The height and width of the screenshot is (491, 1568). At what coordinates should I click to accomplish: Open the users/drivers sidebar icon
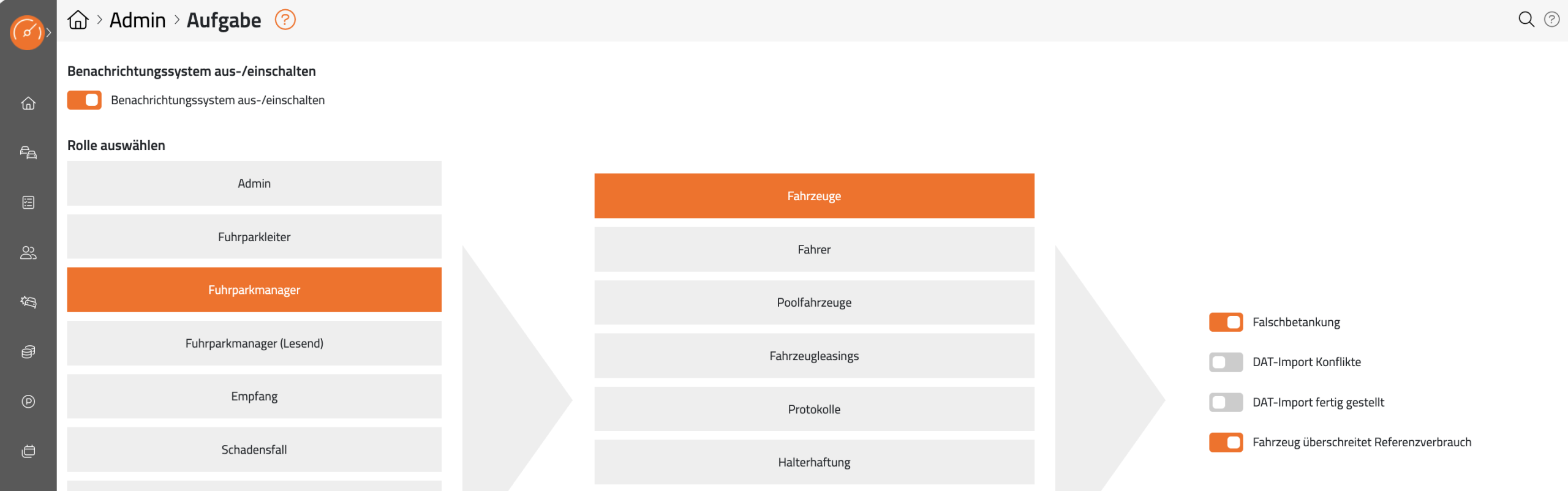28,252
